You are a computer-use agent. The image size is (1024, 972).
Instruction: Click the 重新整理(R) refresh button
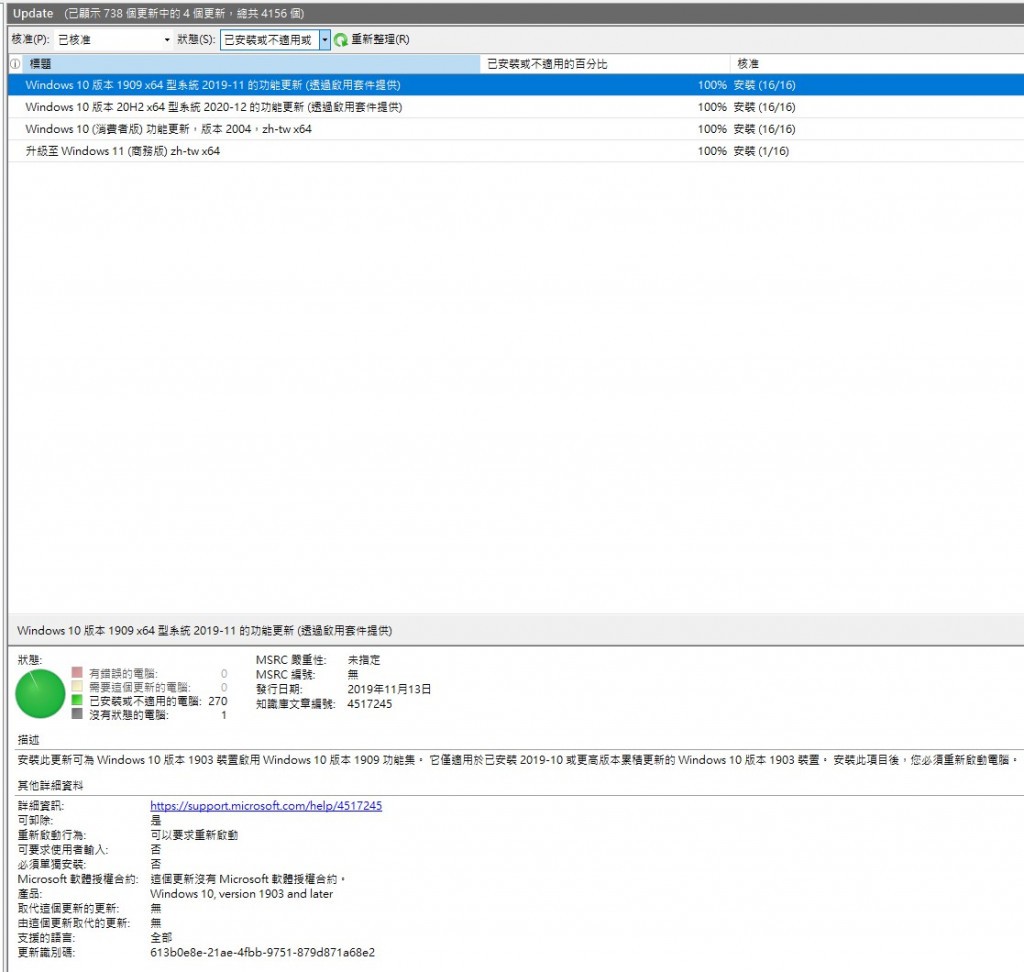[372, 40]
